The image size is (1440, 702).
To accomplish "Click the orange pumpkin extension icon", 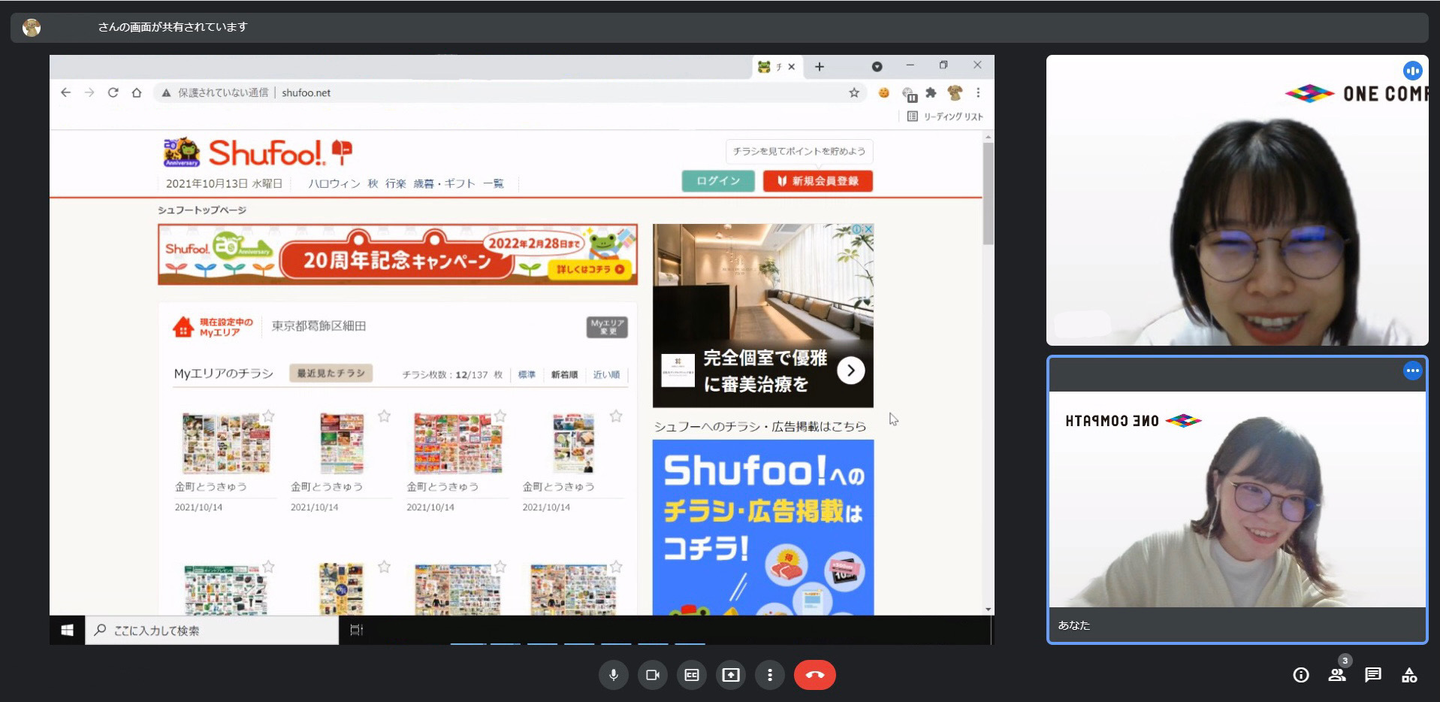I will click(x=884, y=92).
